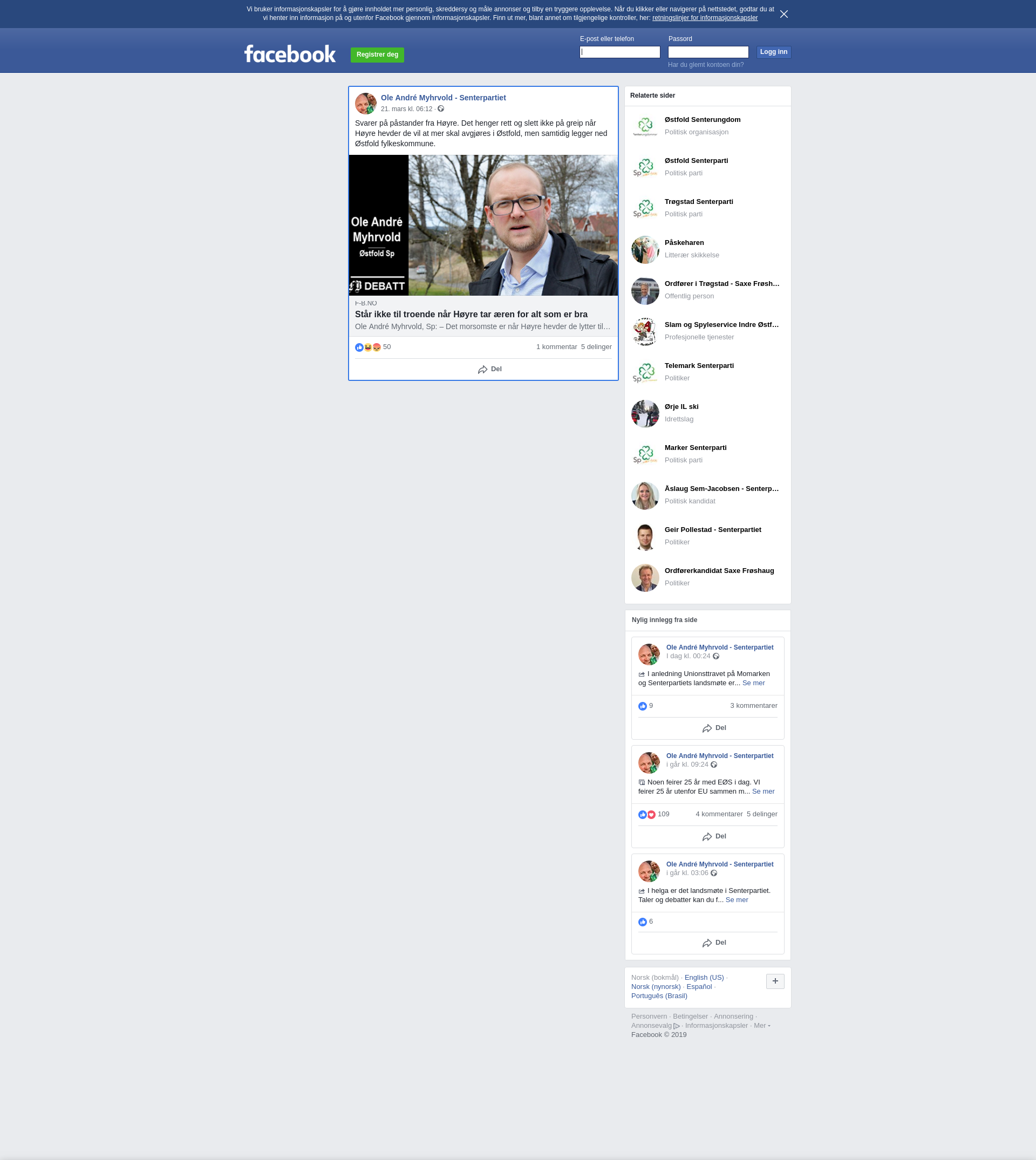Expand "Se mer" on Unionsttravet post
Image resolution: width=1036 pixels, height=1160 pixels.
(753, 683)
